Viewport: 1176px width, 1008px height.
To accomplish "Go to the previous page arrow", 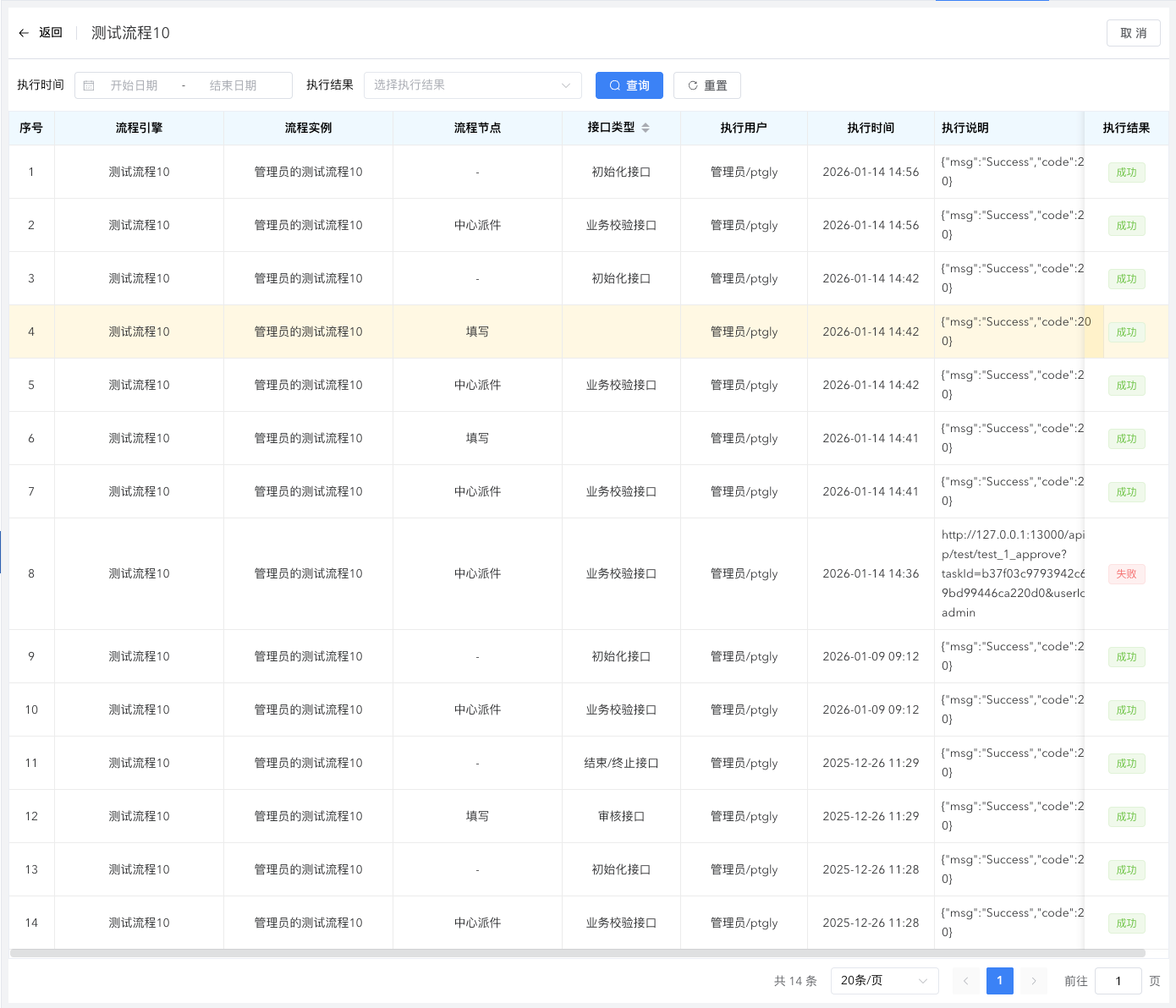I will (965, 981).
